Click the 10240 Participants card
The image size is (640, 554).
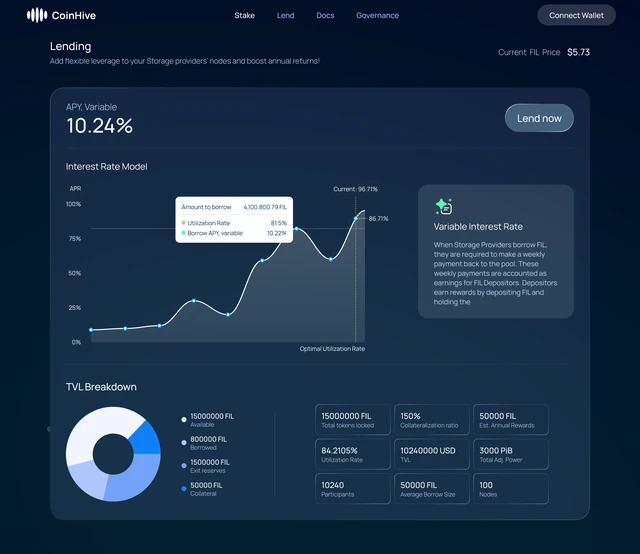click(x=353, y=489)
